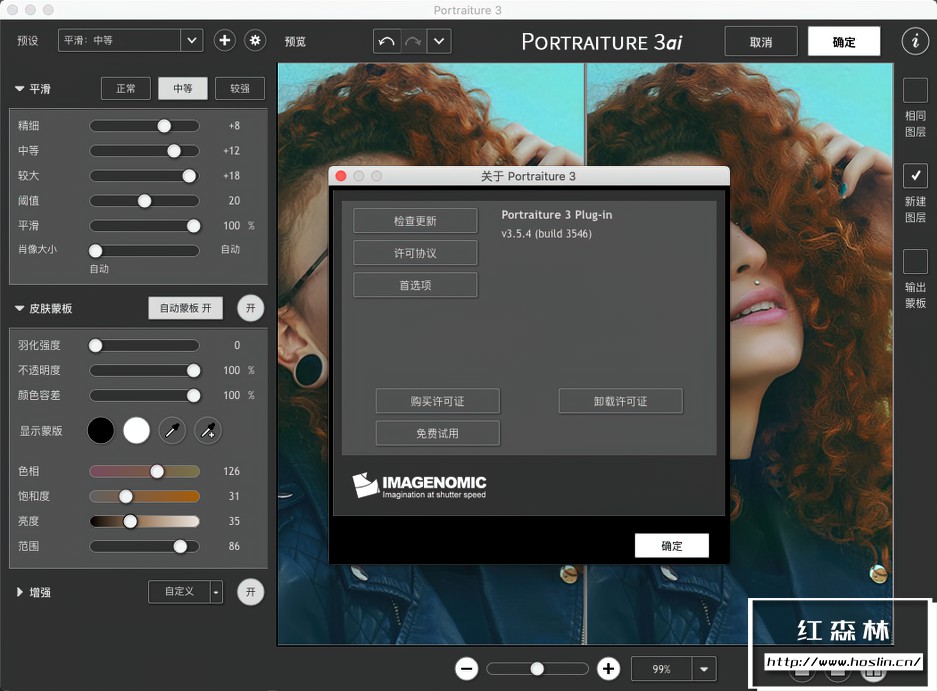Click the redo arrow icon
Screen dimensions: 937x691
413,41
